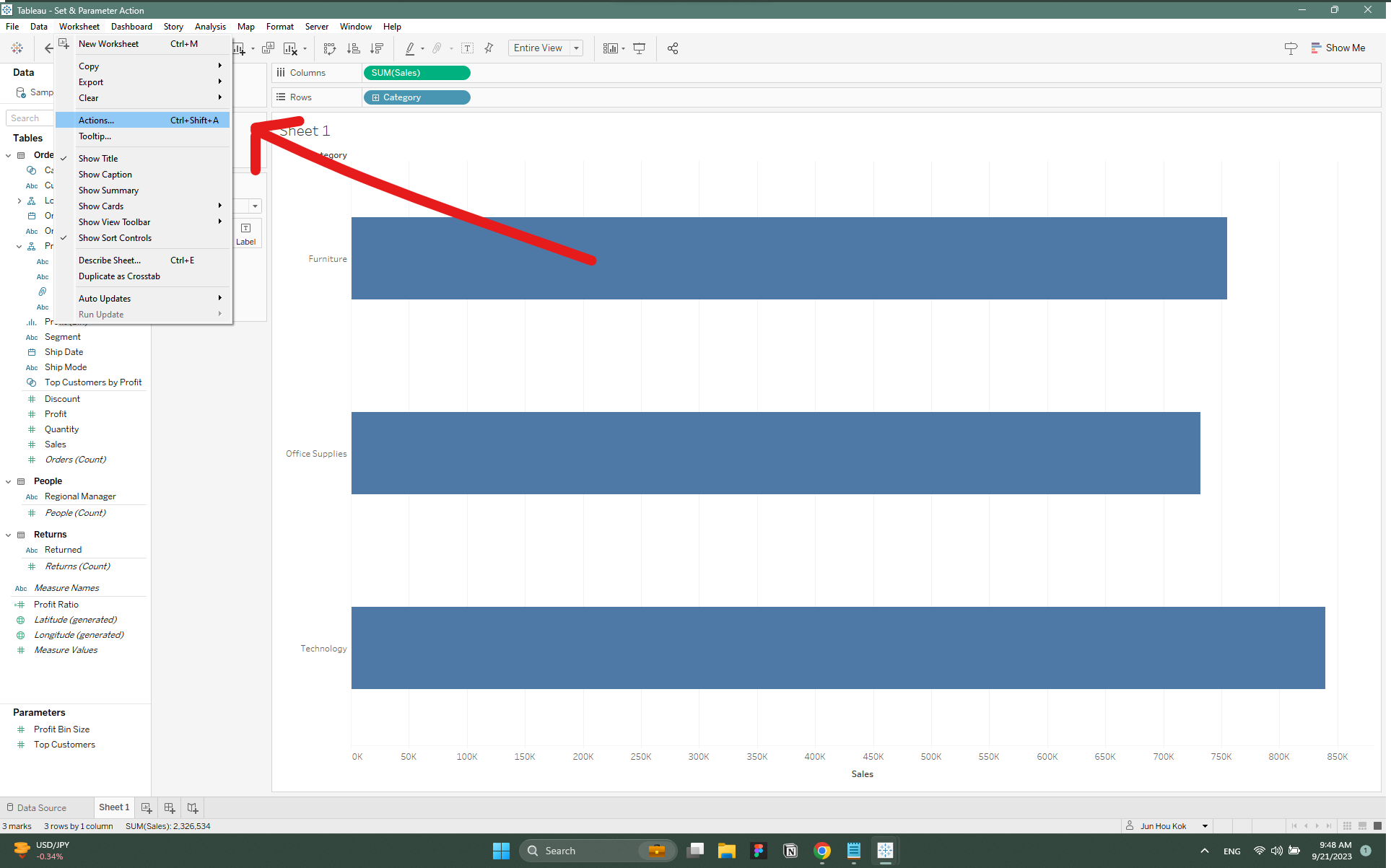The image size is (1391, 868).
Task: Open the marks type dropdown arrow
Action: coord(255,206)
